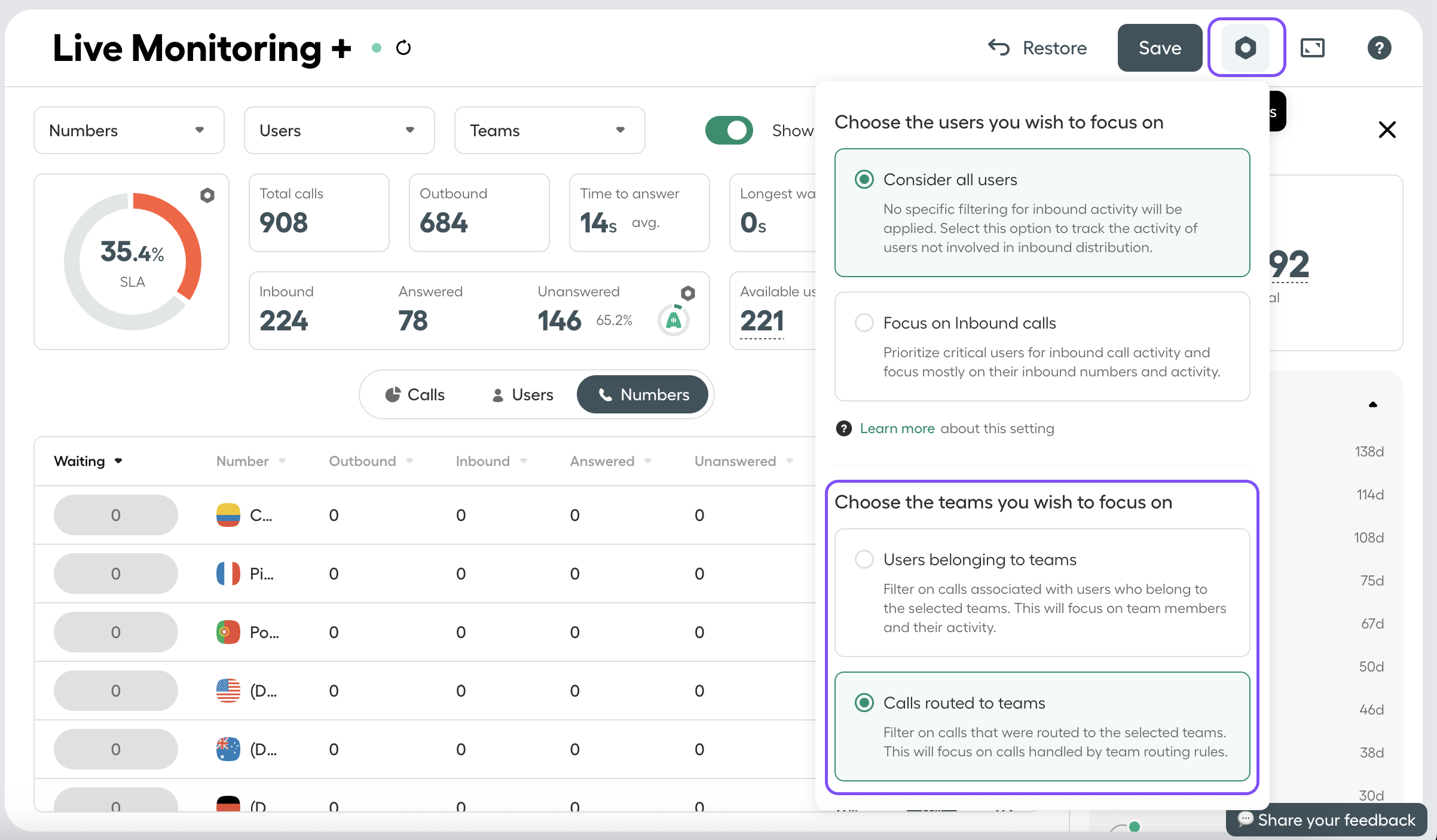Open the Numbers filter dropdown

coord(129,130)
